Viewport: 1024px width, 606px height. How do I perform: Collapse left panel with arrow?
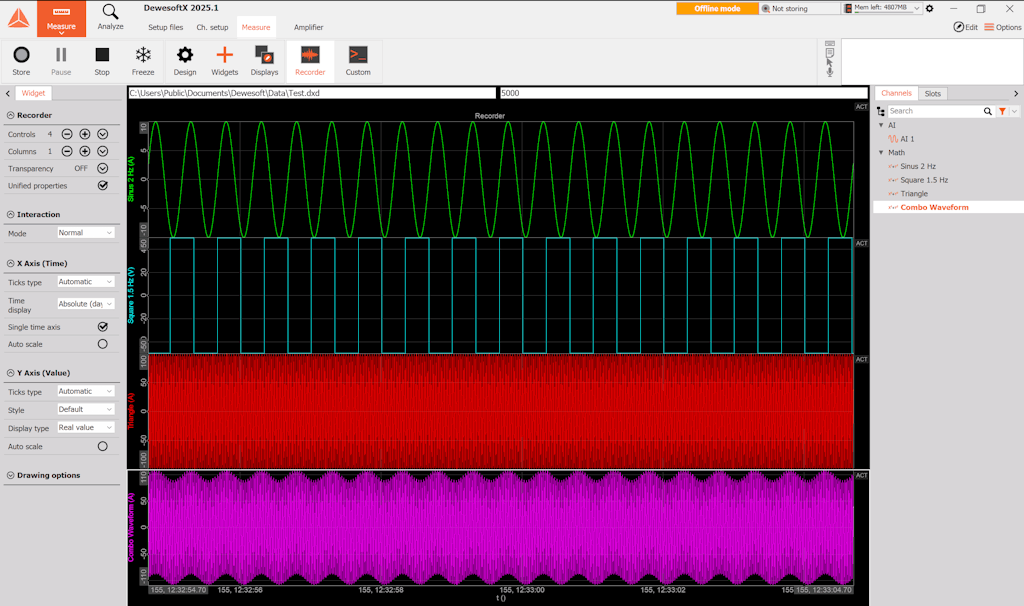point(8,93)
